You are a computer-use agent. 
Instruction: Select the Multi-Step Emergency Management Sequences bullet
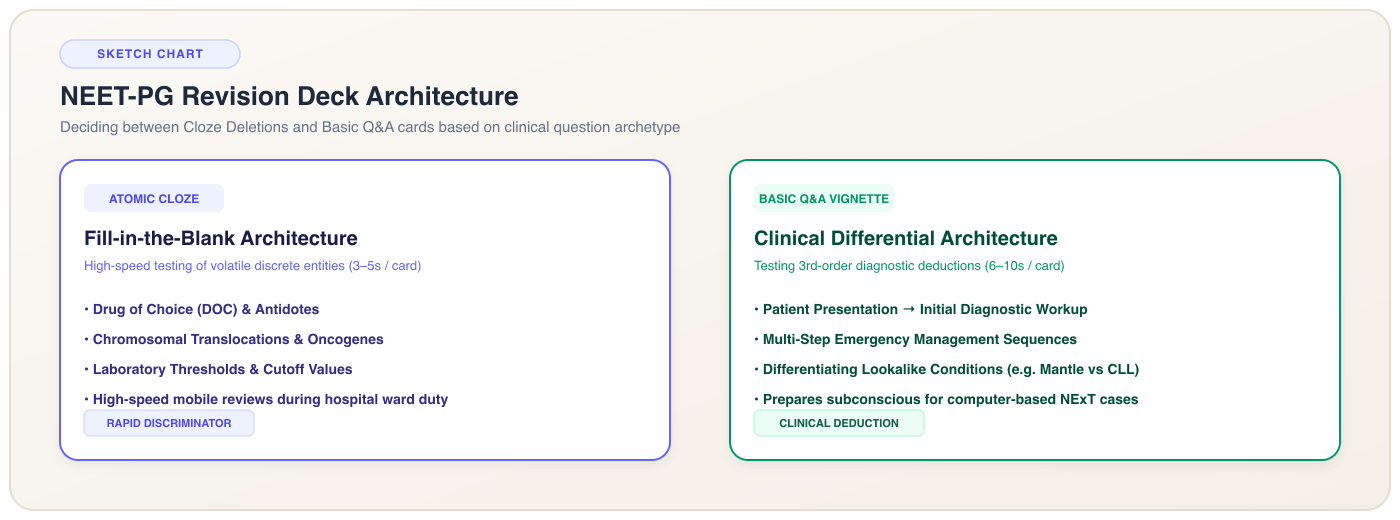(915, 339)
